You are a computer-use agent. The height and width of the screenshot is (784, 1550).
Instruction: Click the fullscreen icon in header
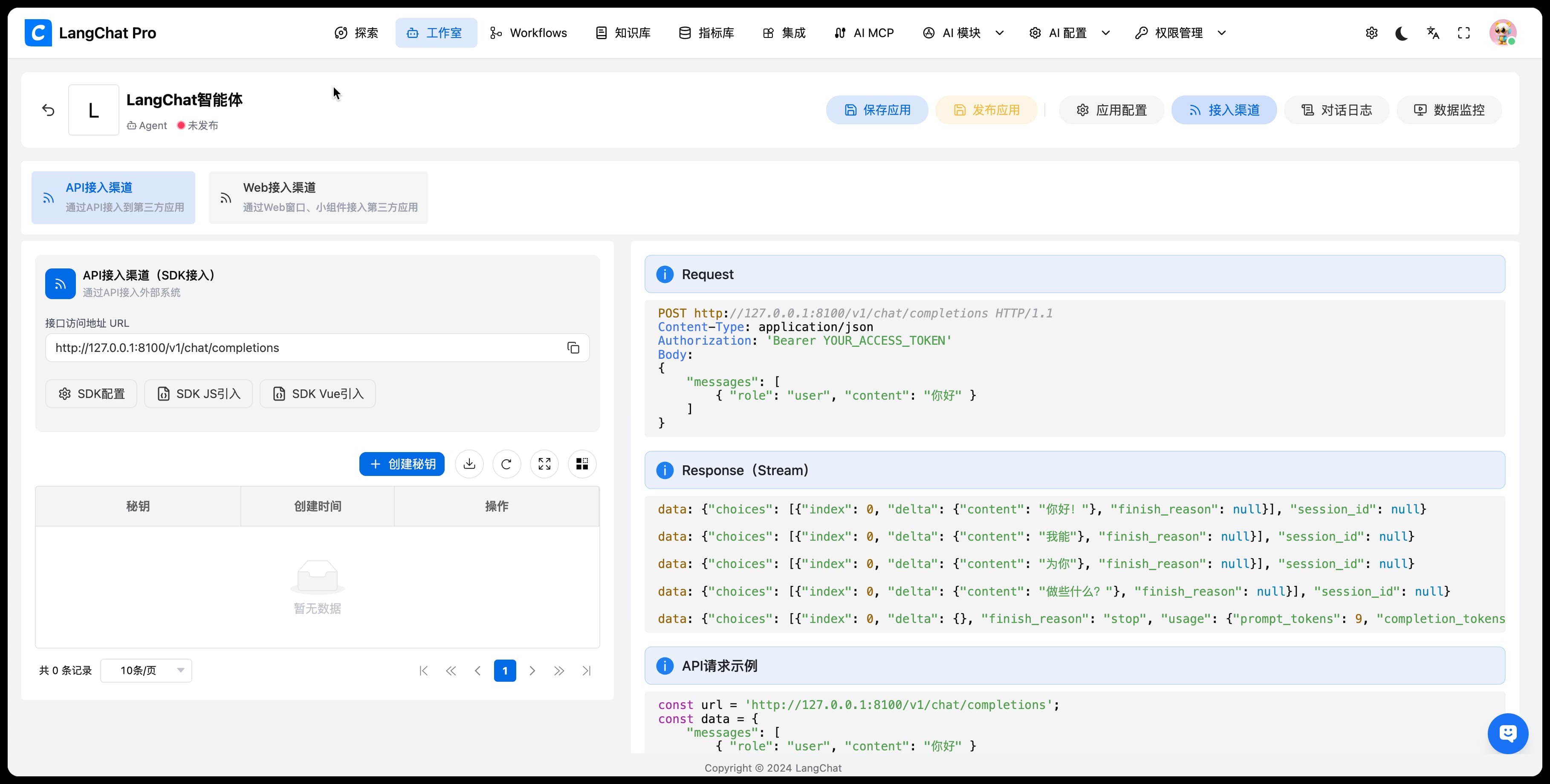tap(1464, 33)
